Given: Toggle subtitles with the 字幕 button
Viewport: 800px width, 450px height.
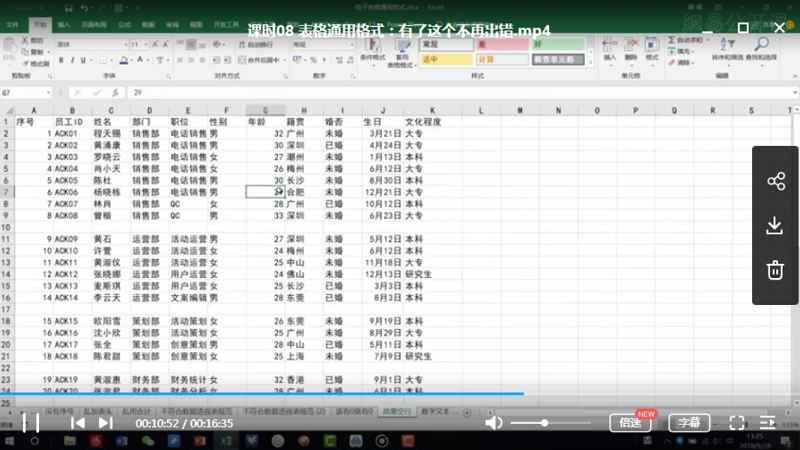Looking at the screenshot, I should click(689, 422).
